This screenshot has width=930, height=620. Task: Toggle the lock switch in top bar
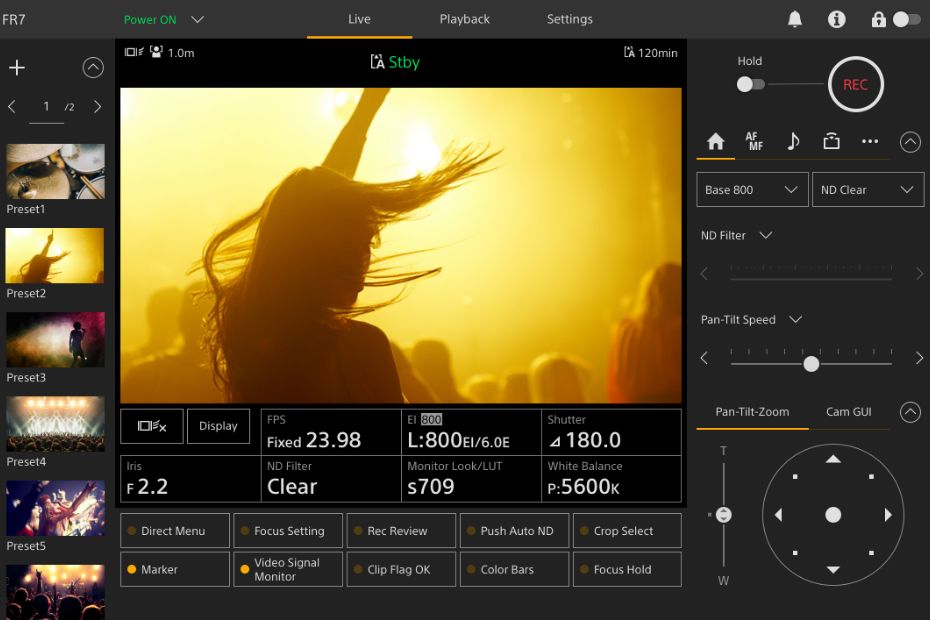(905, 19)
